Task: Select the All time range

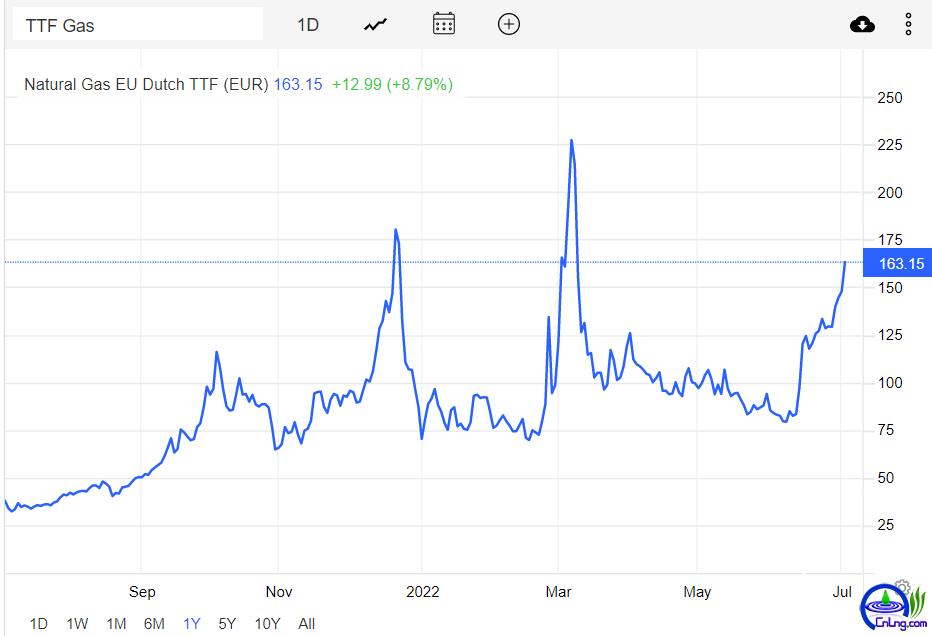Action: click(307, 624)
